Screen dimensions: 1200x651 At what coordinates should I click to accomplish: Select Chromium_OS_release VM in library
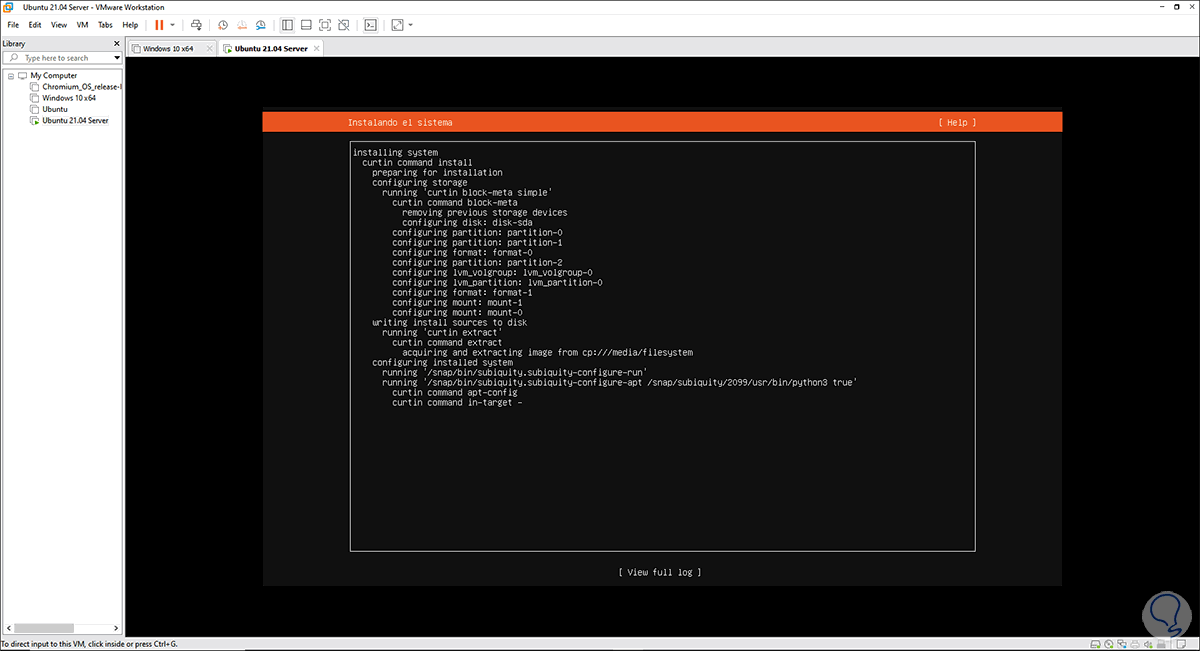point(81,87)
